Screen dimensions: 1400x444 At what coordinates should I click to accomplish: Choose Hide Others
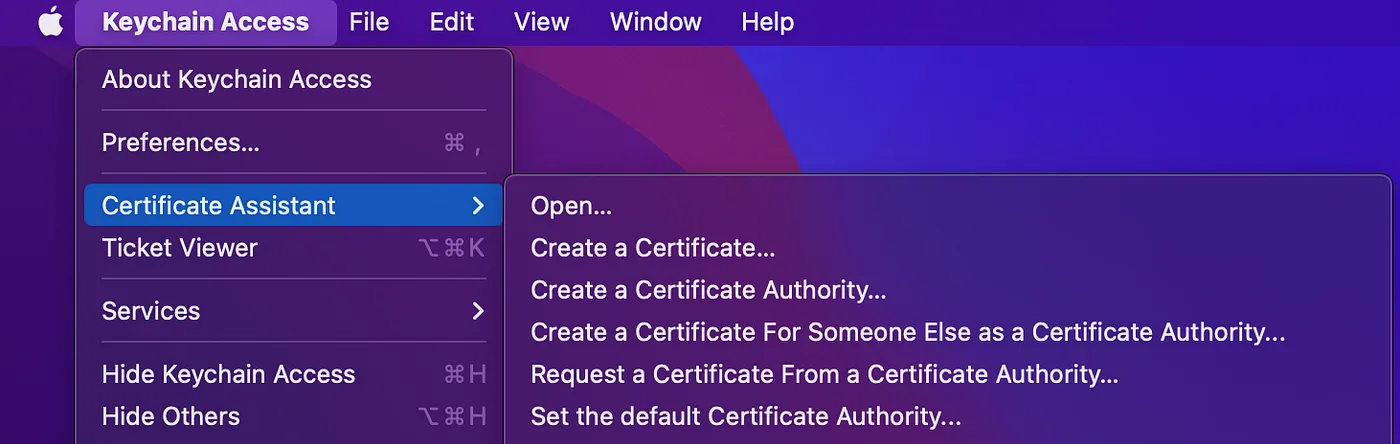pos(294,416)
